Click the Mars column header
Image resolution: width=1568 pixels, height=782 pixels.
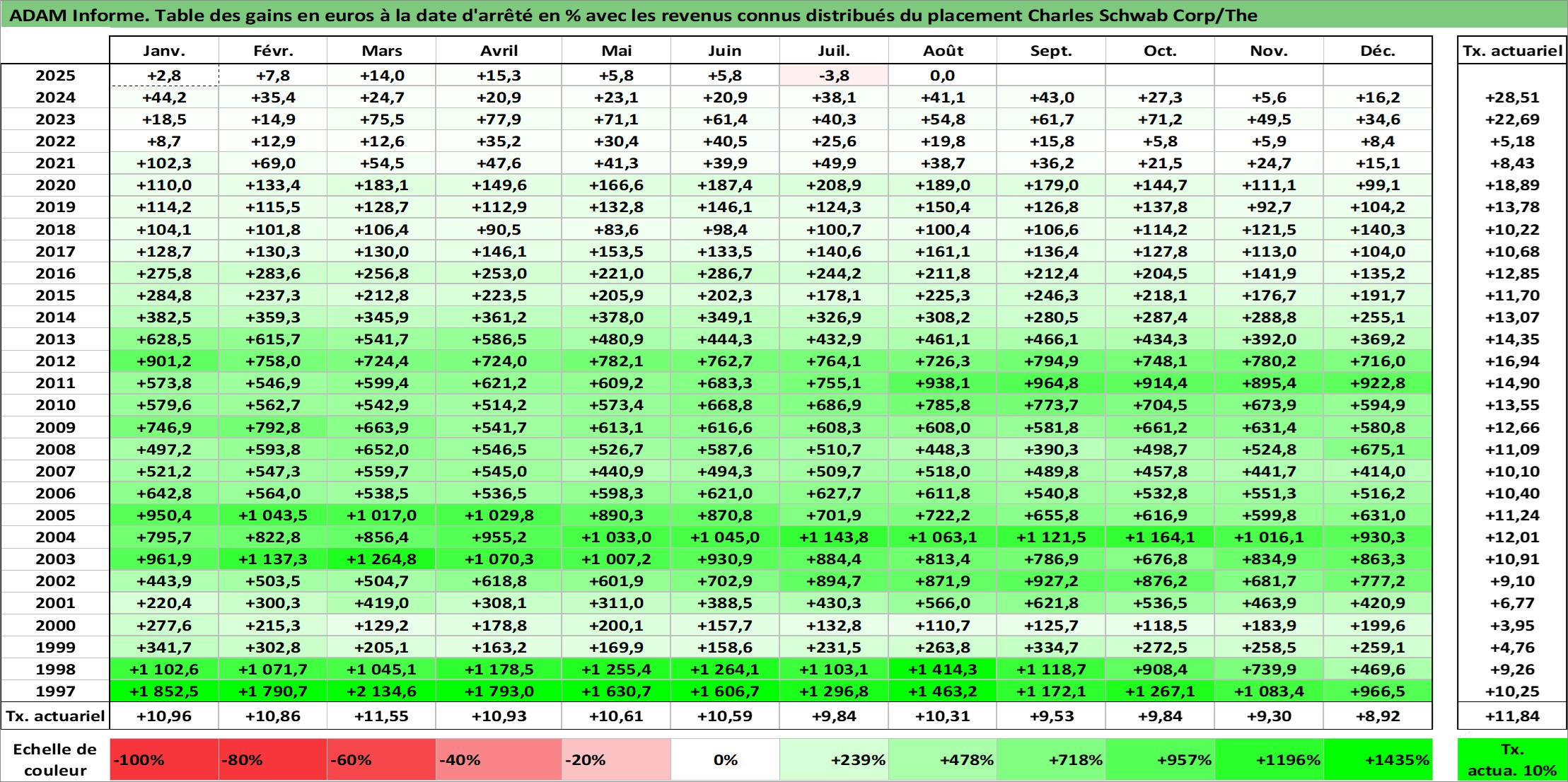382,50
